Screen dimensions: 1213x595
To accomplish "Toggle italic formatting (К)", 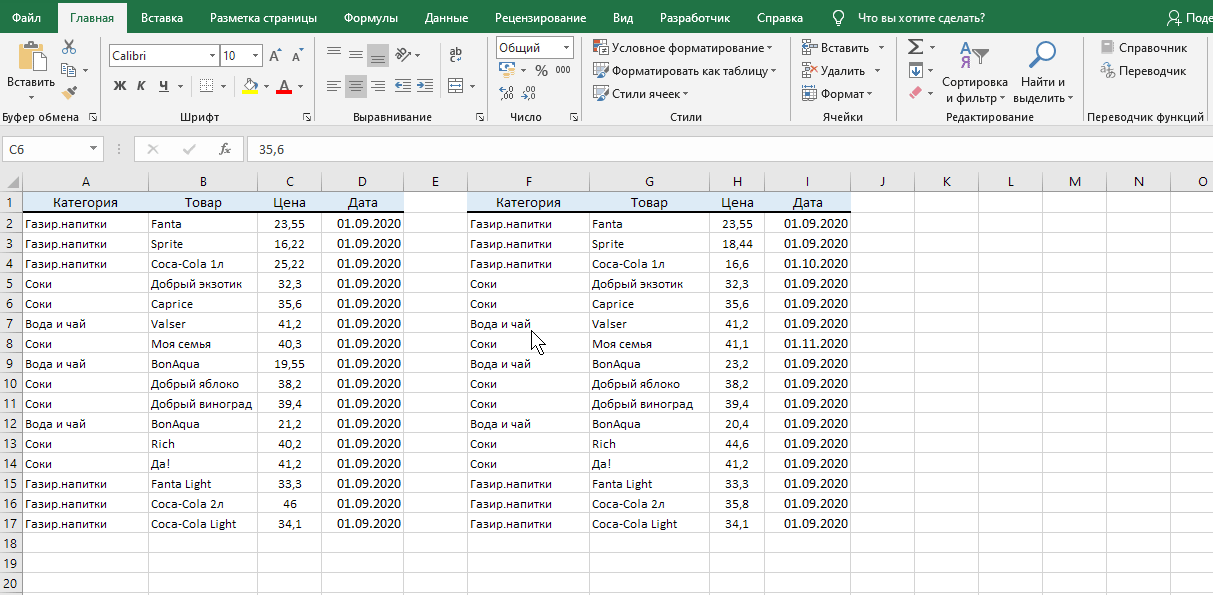I will 141,86.
